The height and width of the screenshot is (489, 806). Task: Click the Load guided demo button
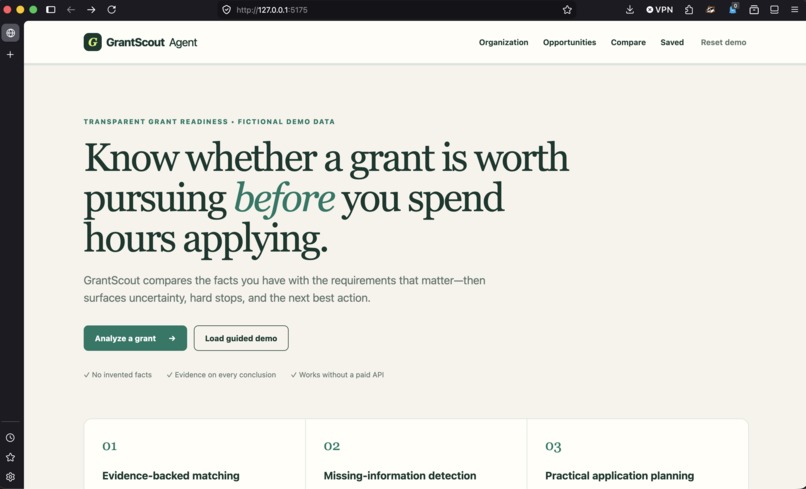(x=241, y=338)
